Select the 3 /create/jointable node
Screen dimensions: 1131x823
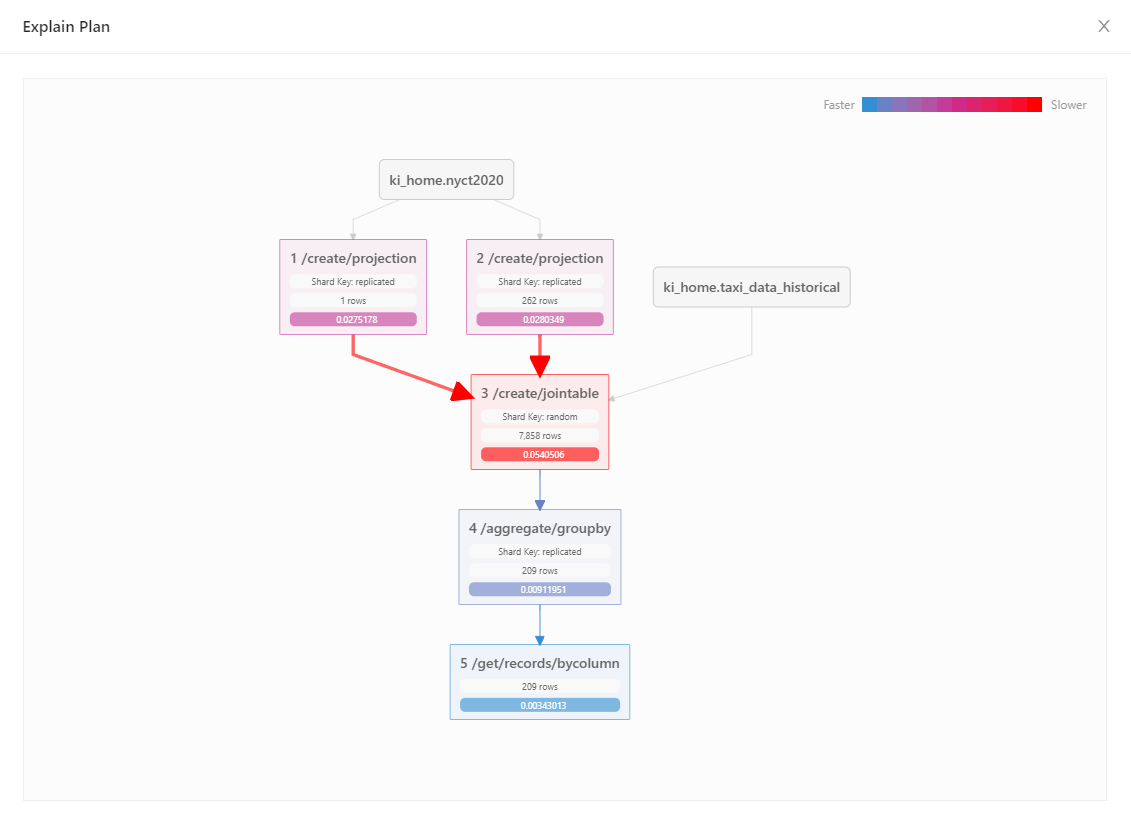(540, 393)
